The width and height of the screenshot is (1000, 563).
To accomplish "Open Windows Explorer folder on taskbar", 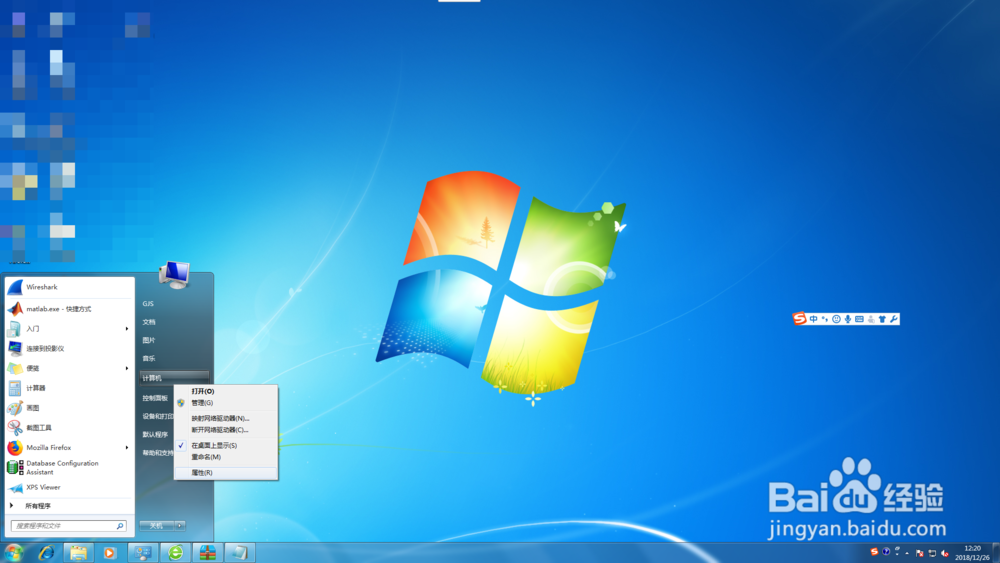I will [x=78, y=553].
